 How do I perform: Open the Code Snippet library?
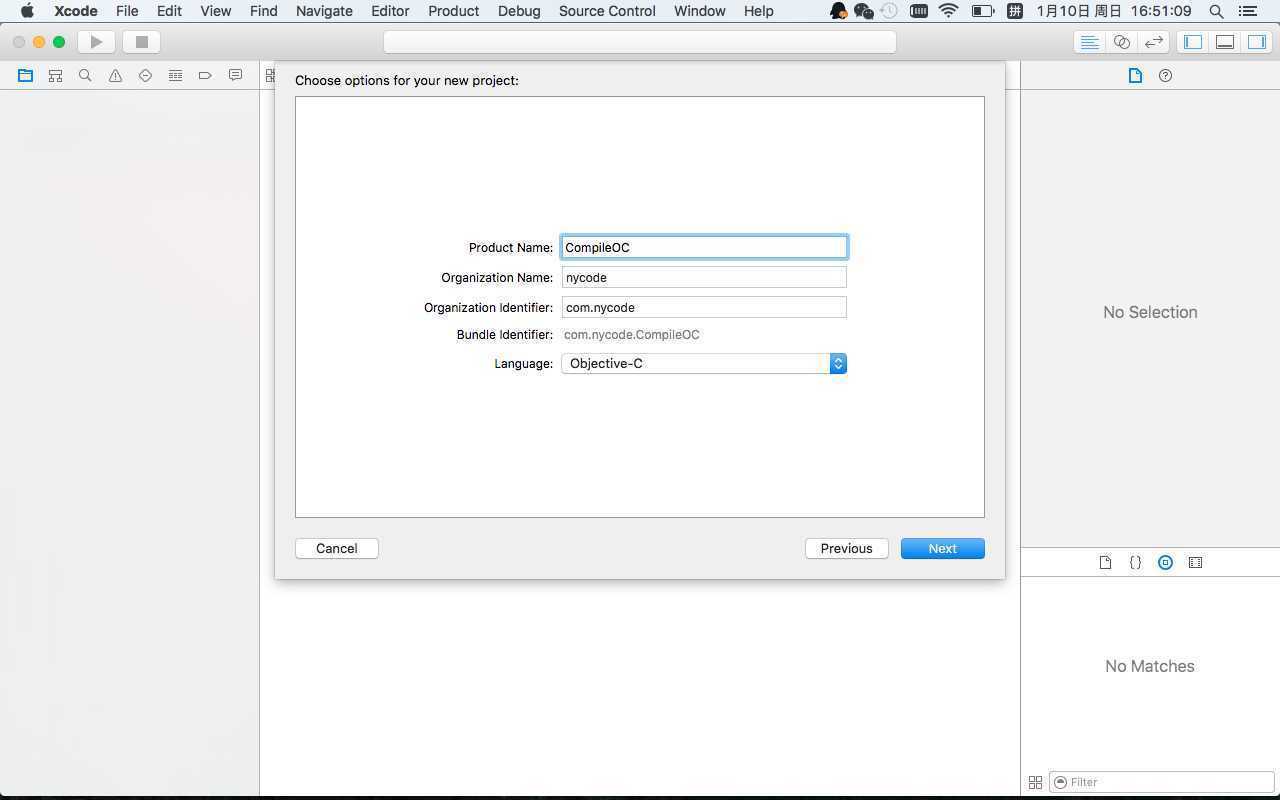pyautogui.click(x=1135, y=562)
